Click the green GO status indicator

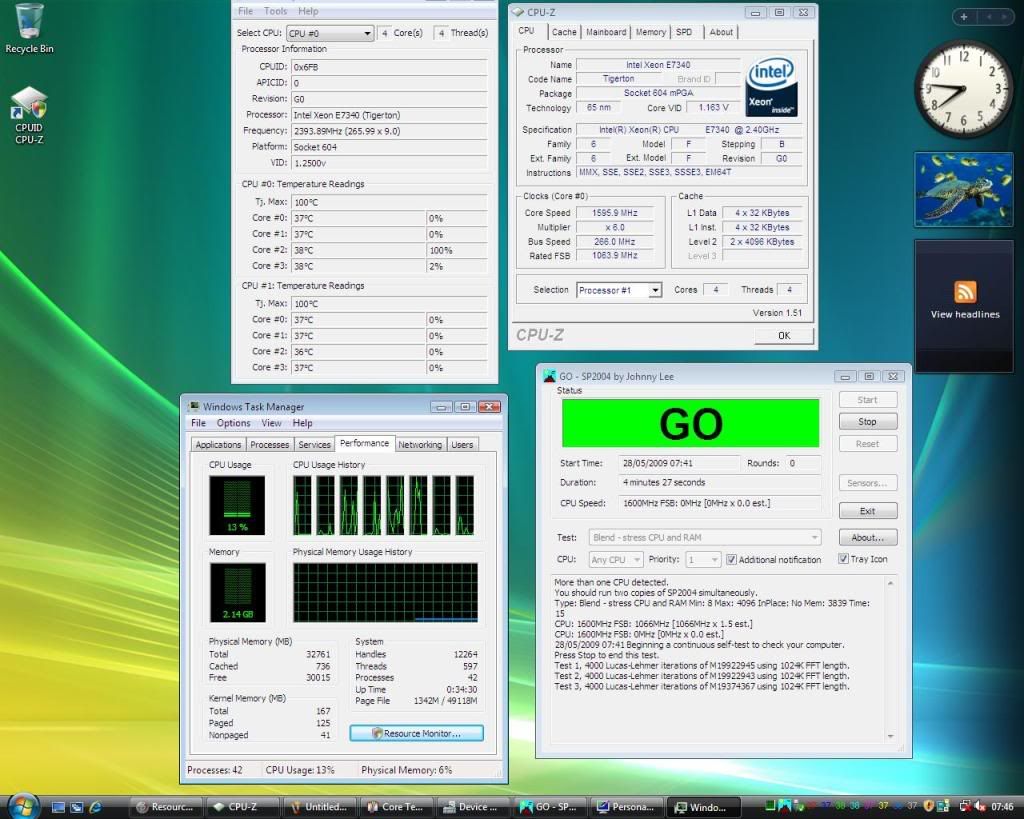point(690,423)
